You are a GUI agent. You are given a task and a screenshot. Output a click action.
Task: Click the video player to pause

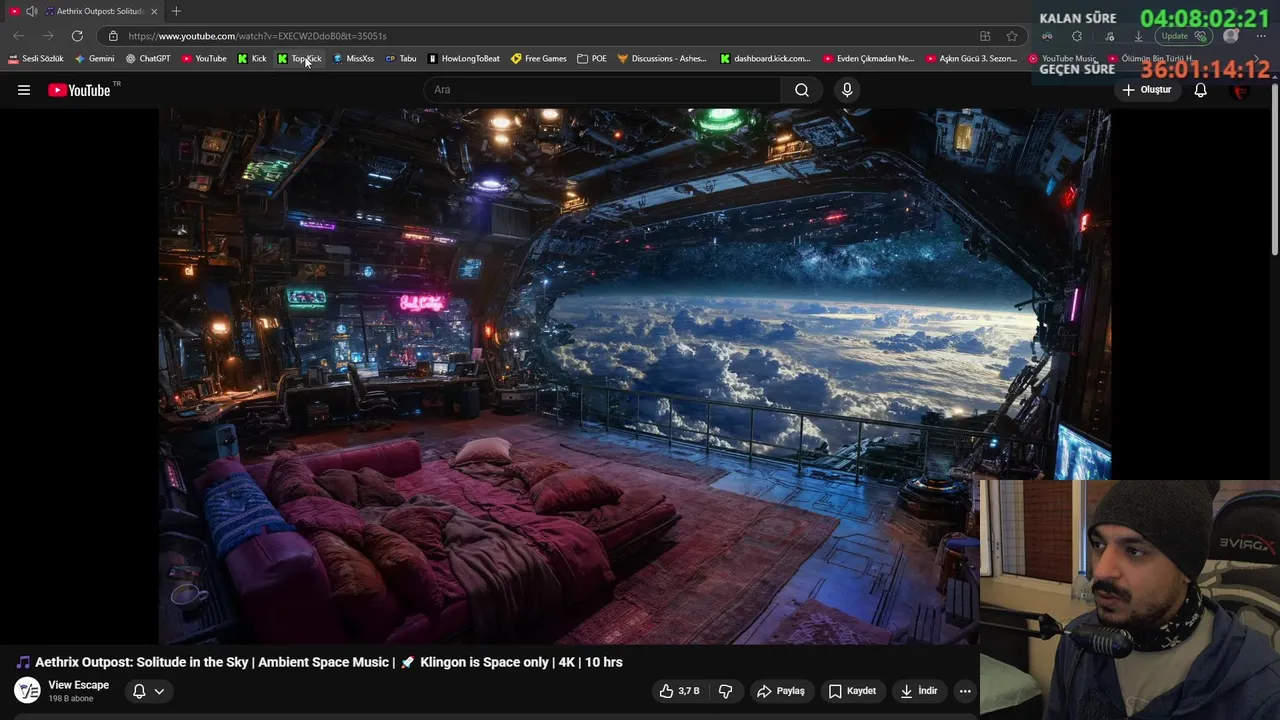[634, 375]
